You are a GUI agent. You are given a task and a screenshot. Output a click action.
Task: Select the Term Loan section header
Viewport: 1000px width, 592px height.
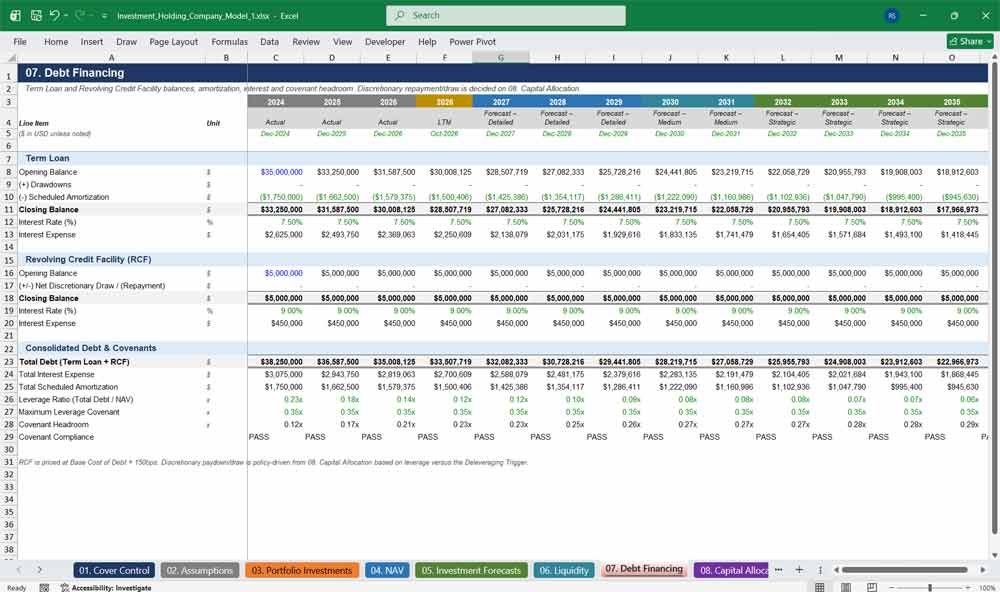[x=47, y=158]
